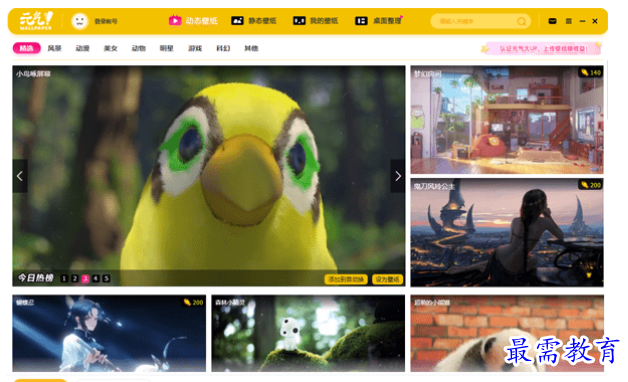The width and height of the screenshot is (628, 382).
Task: Jump to hot list slide 1
Action: (x=64, y=279)
